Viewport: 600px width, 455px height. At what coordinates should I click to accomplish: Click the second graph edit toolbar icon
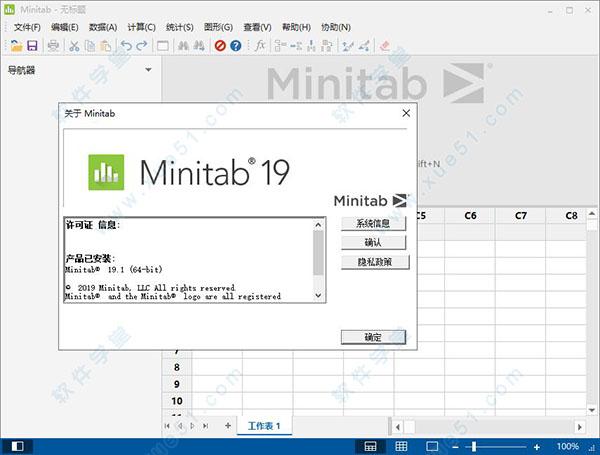pyautogui.click(x=364, y=46)
